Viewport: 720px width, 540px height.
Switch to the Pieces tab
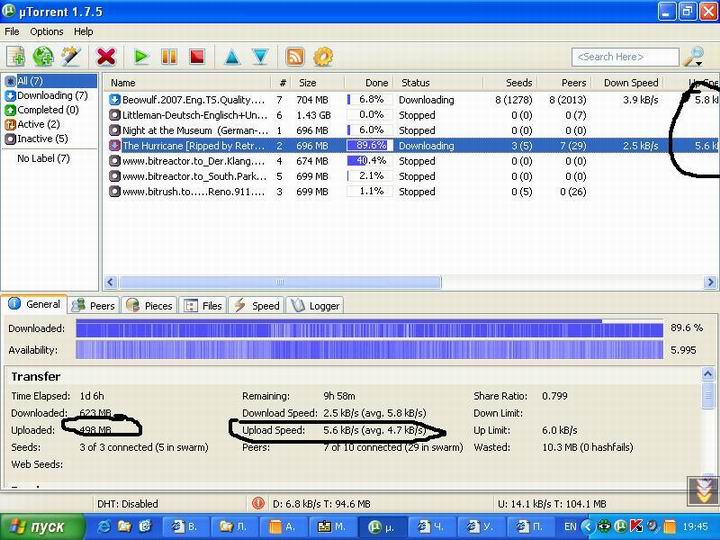(x=149, y=306)
